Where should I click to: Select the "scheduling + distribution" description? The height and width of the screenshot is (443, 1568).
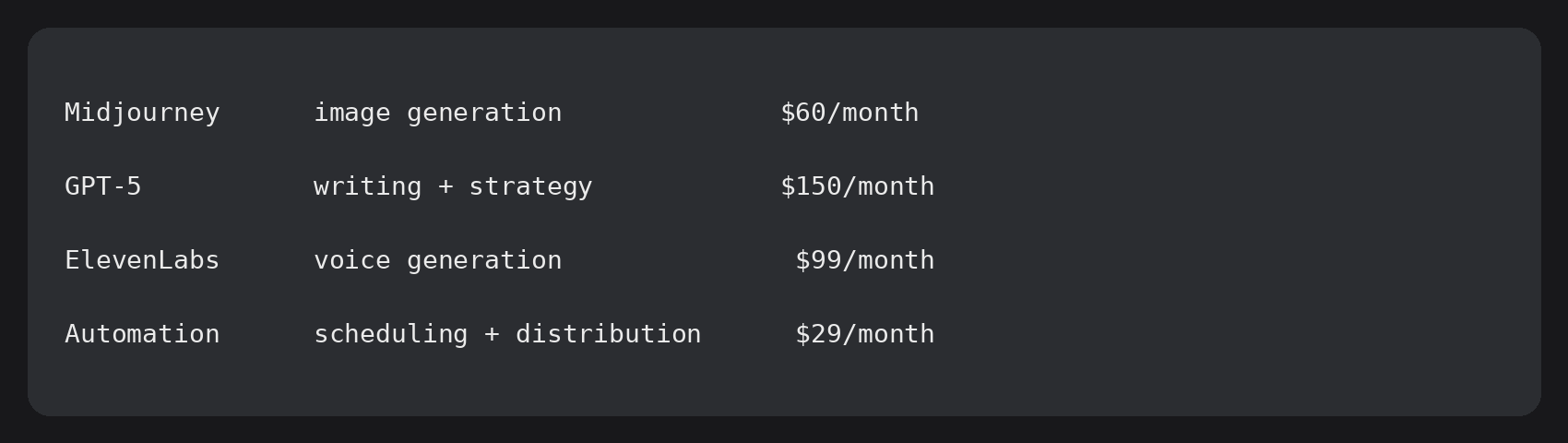[507, 335]
